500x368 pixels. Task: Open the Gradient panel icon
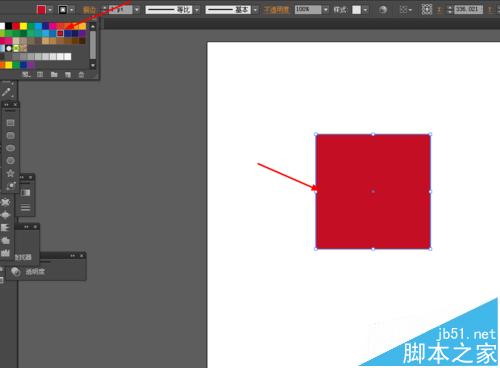(25, 193)
